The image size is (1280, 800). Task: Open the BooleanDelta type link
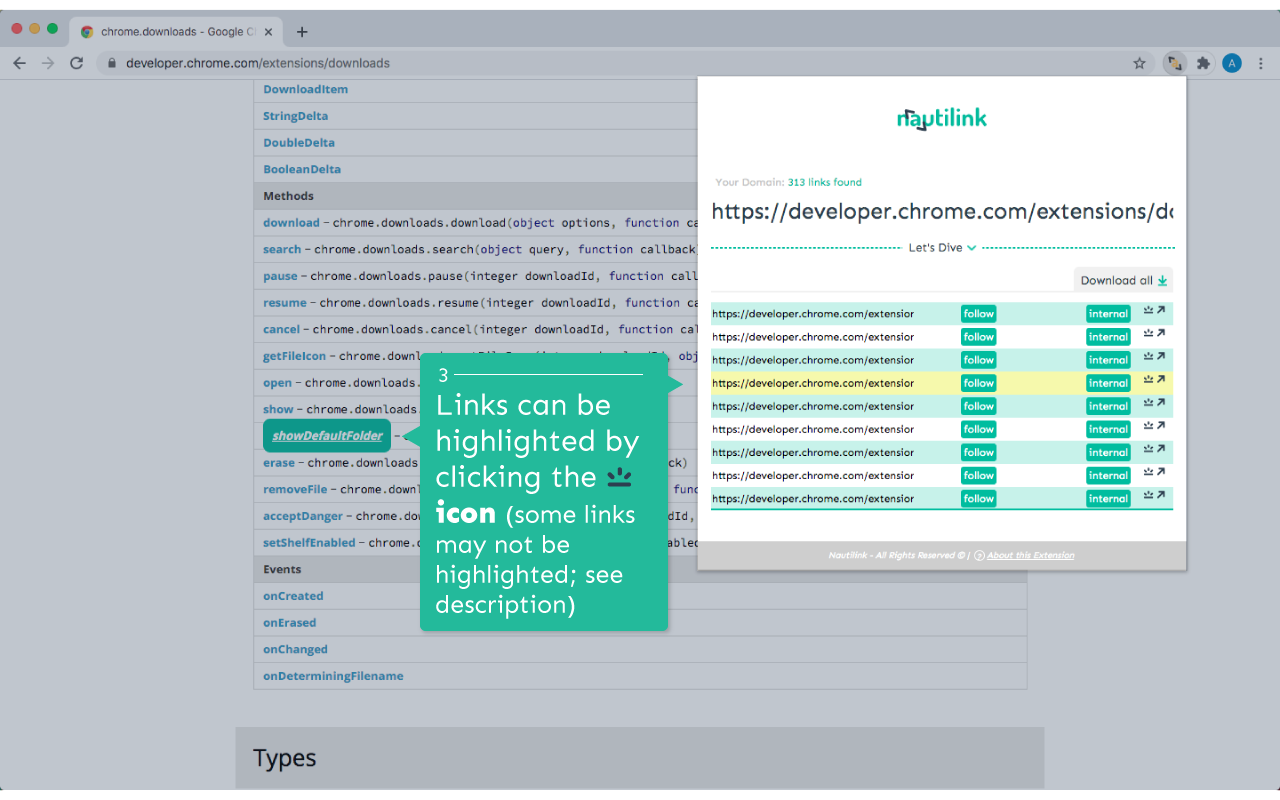click(302, 169)
